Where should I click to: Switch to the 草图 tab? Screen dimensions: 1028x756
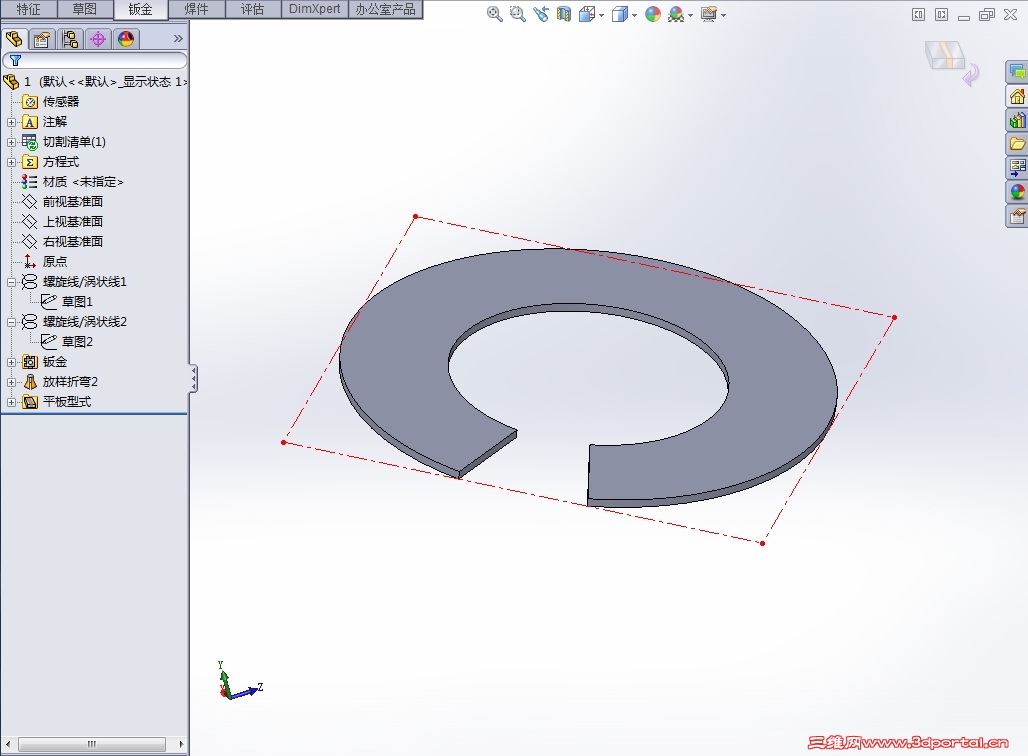pyautogui.click(x=85, y=9)
